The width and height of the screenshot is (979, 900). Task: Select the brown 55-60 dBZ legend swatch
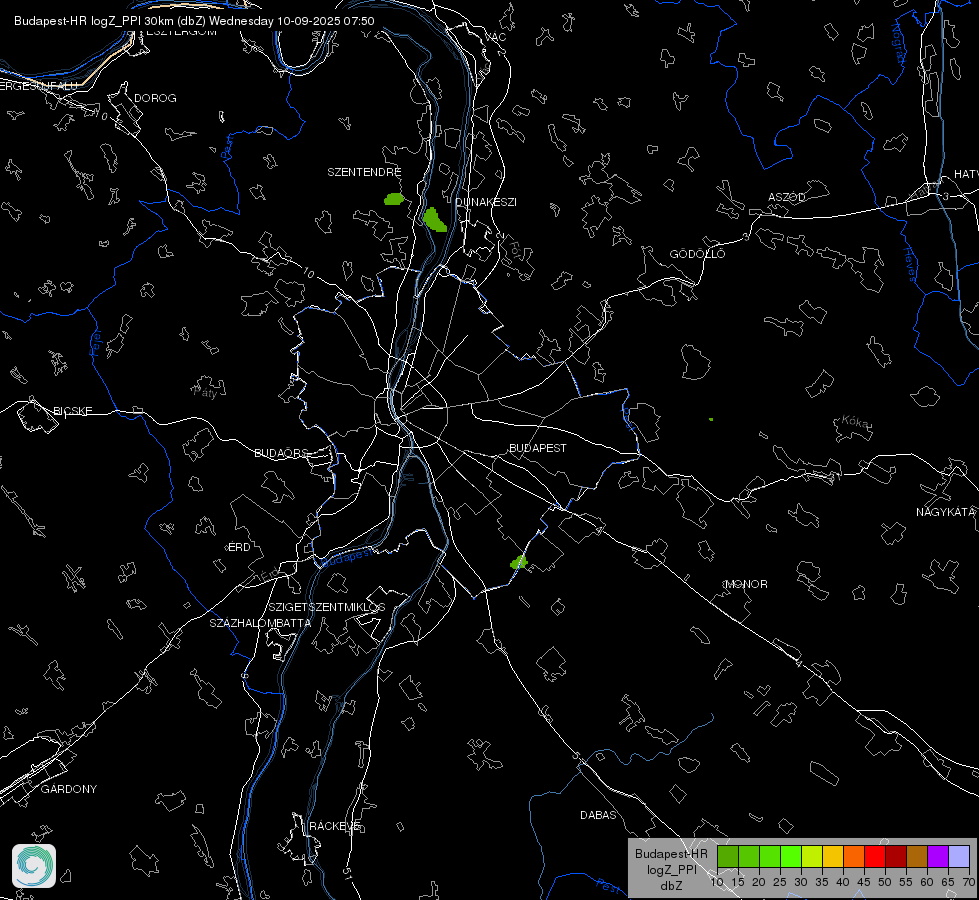tap(917, 856)
